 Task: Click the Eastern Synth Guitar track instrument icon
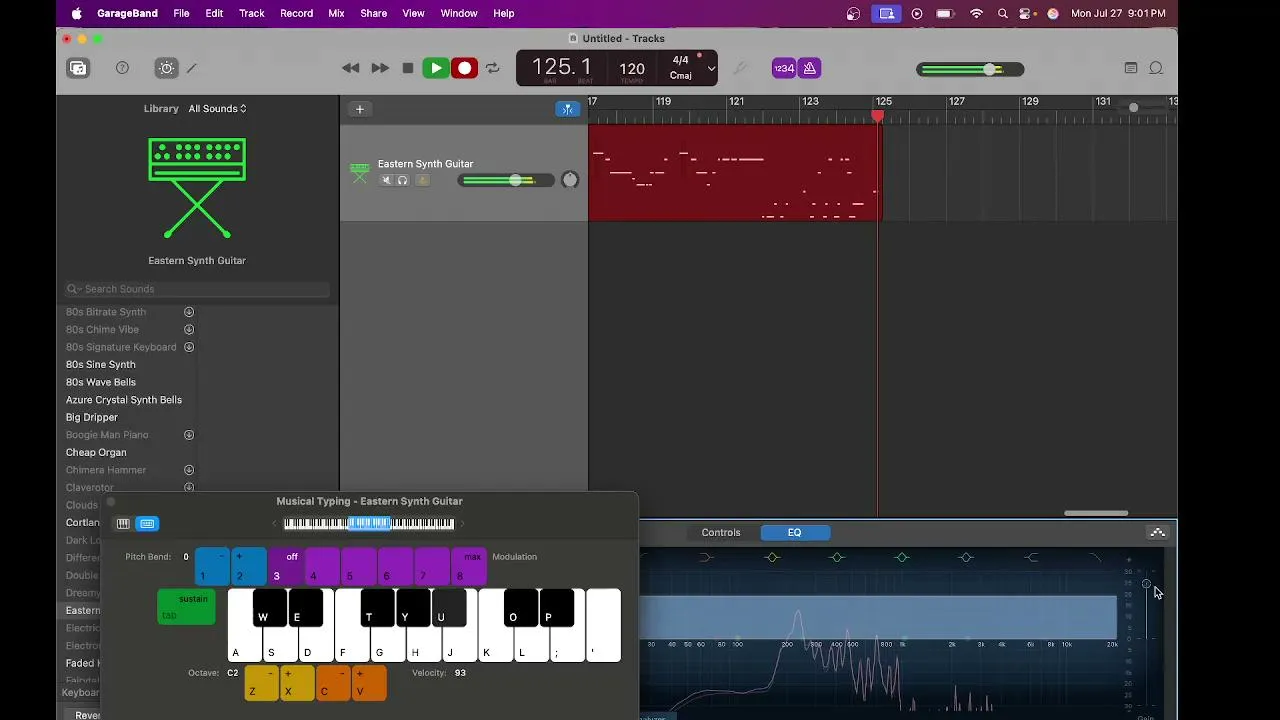click(359, 172)
